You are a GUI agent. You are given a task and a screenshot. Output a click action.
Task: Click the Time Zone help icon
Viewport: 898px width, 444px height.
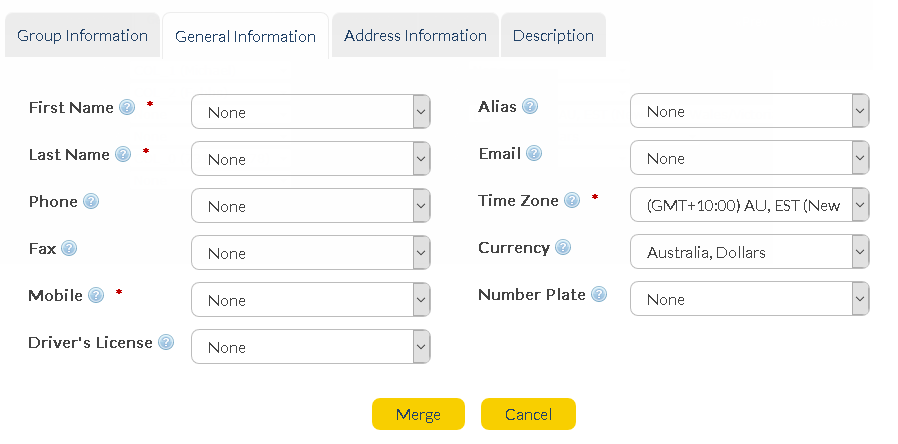click(572, 201)
